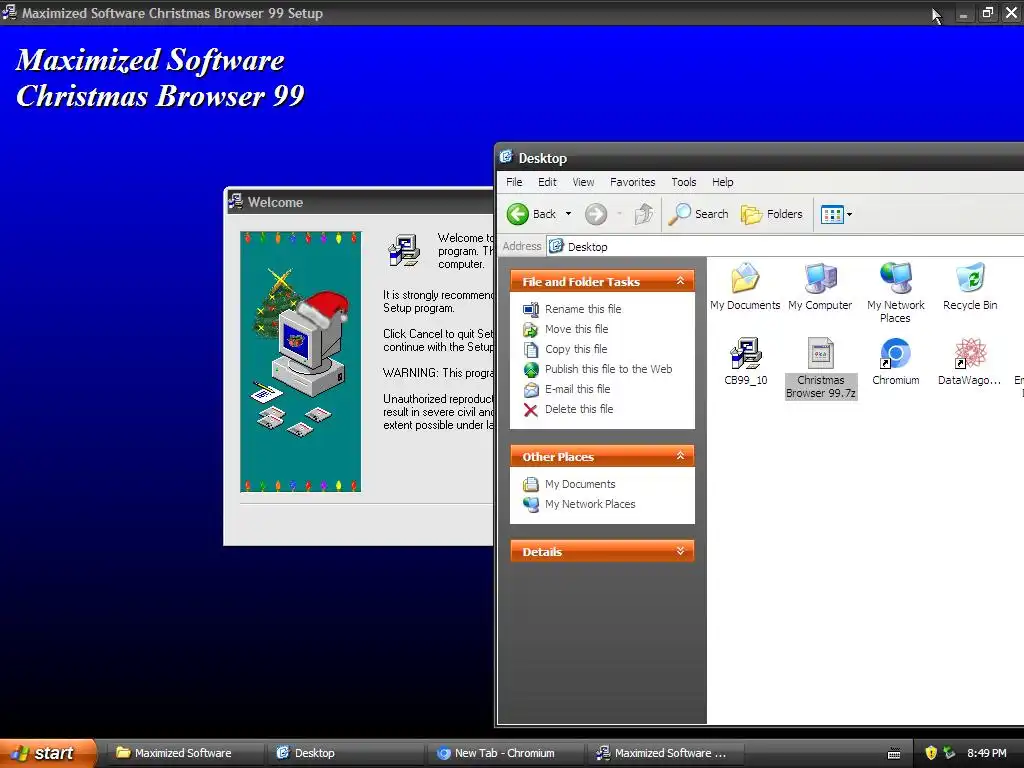Image resolution: width=1024 pixels, height=768 pixels.
Task: Click the E-mail this file envelope icon
Action: point(531,389)
